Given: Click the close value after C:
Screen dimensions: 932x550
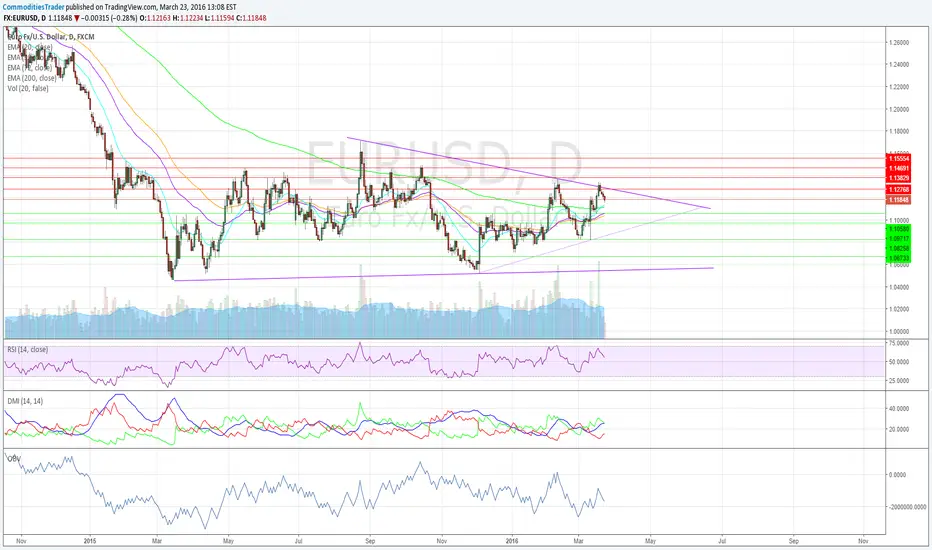Looking at the screenshot, I should 254,18.
